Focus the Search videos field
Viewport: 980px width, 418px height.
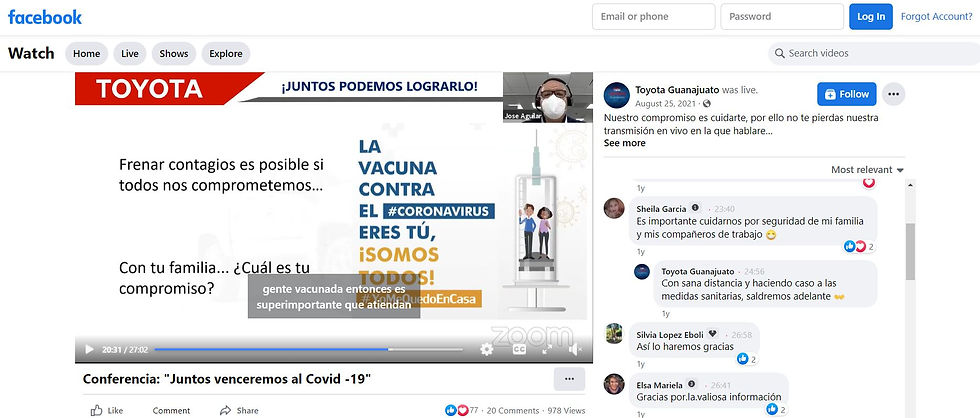[874, 54]
